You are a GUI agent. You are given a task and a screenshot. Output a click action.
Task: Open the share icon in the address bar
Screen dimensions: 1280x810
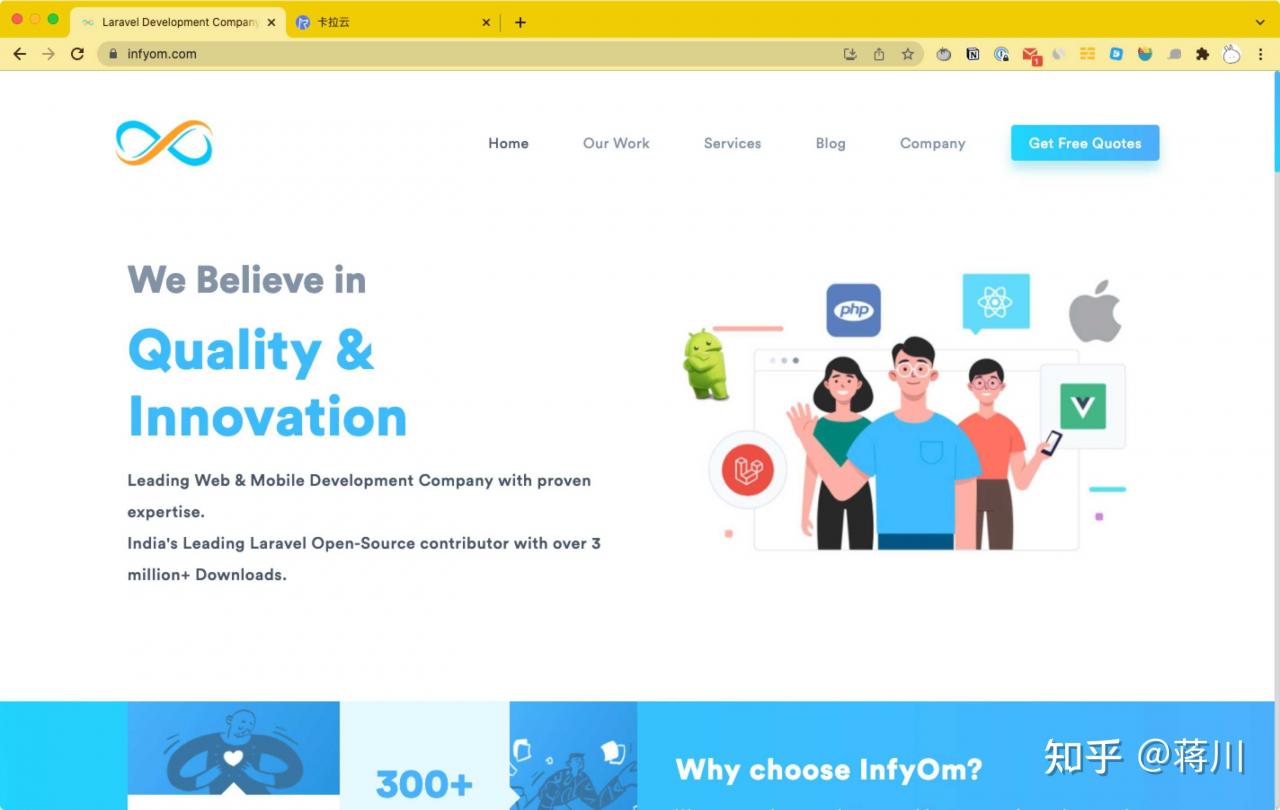tap(879, 54)
